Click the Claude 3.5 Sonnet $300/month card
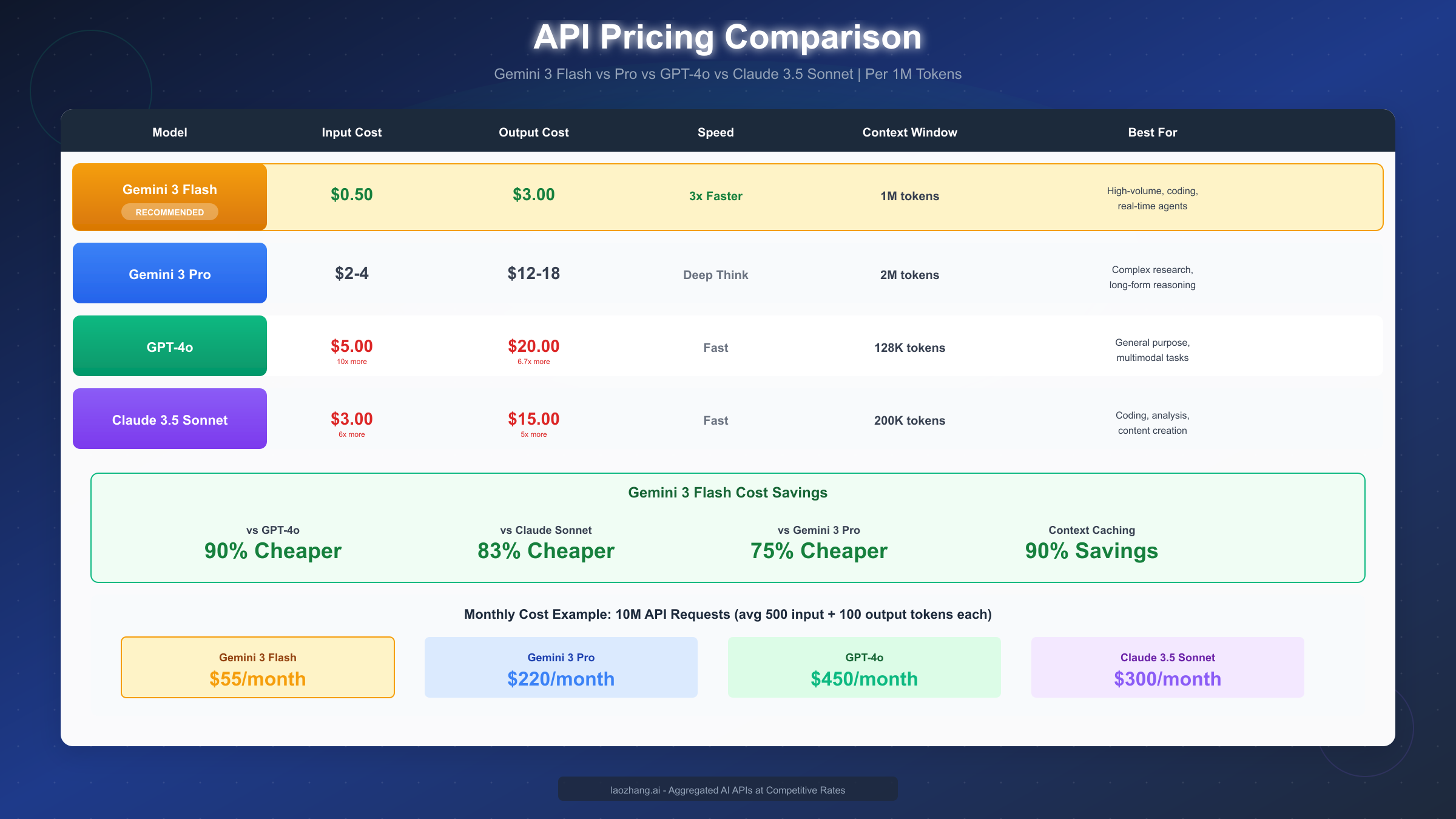 point(1167,667)
